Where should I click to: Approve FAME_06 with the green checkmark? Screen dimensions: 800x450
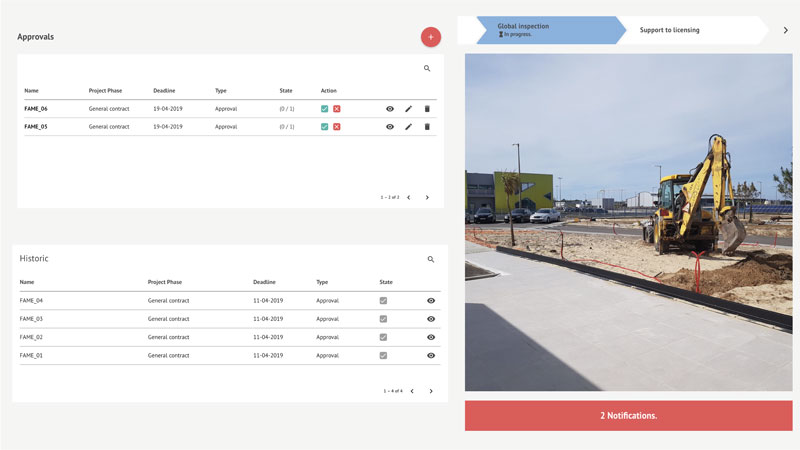click(x=325, y=109)
